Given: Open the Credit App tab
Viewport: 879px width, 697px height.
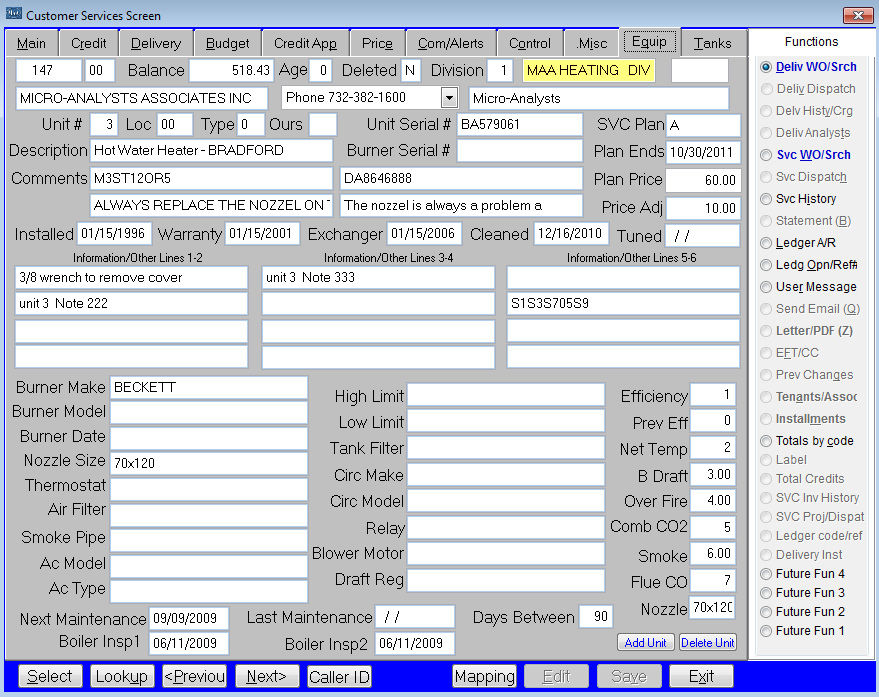Looking at the screenshot, I should pos(305,43).
